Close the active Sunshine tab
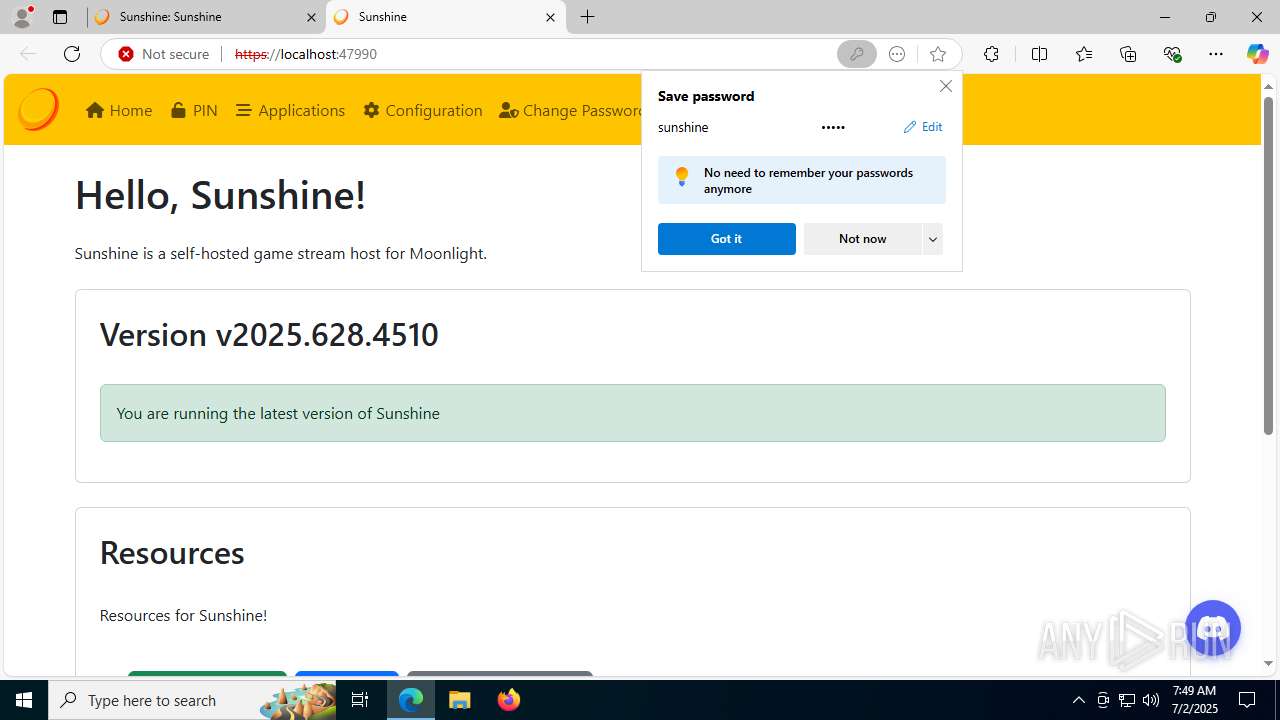Image resolution: width=1280 pixels, height=720 pixels. point(550,17)
